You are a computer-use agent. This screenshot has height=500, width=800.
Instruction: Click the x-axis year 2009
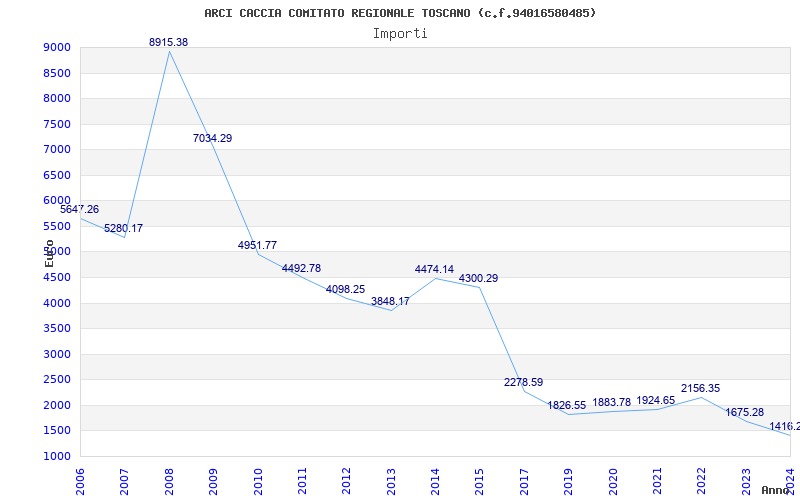coord(213,481)
